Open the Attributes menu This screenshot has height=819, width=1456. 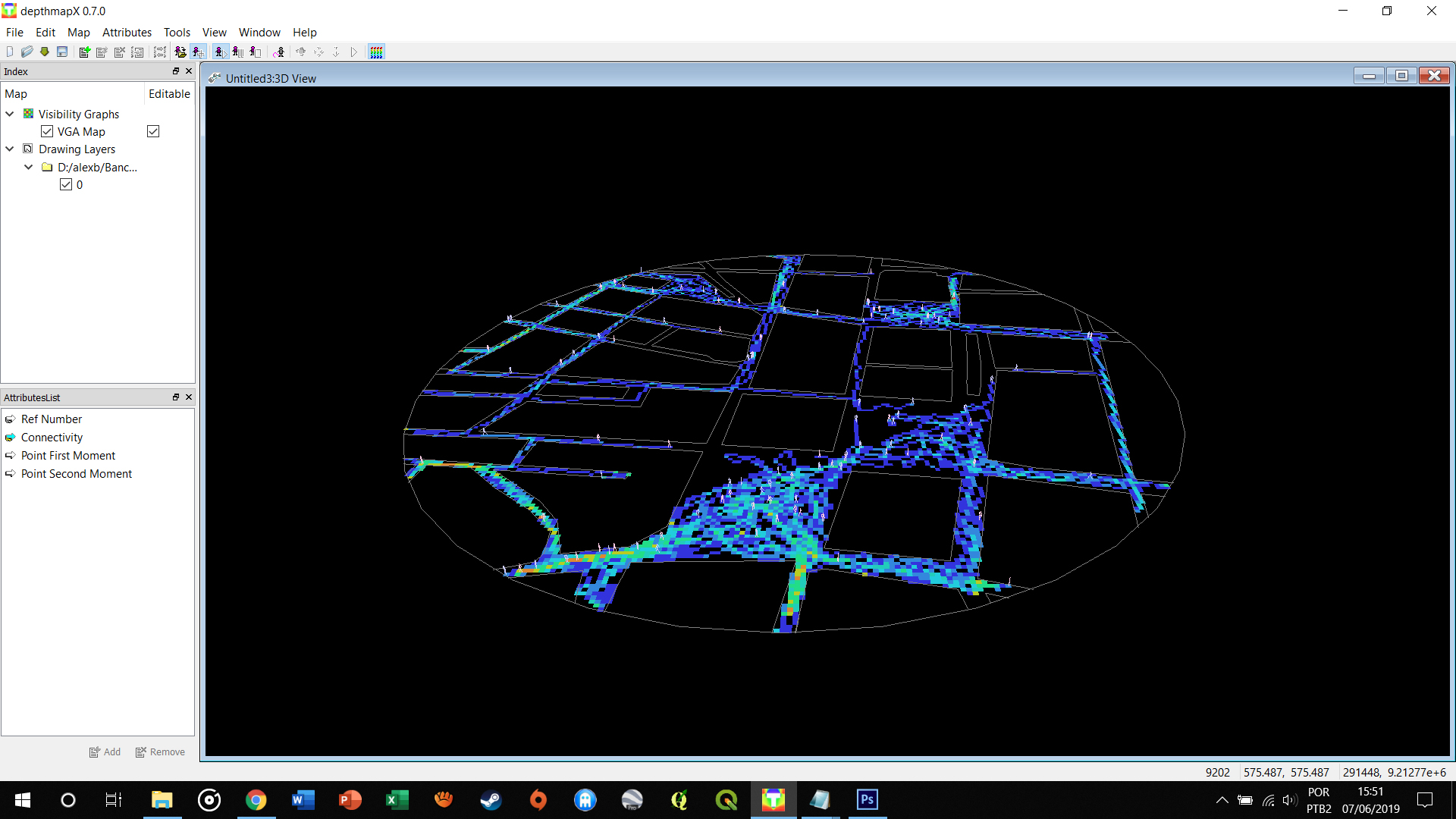(127, 32)
